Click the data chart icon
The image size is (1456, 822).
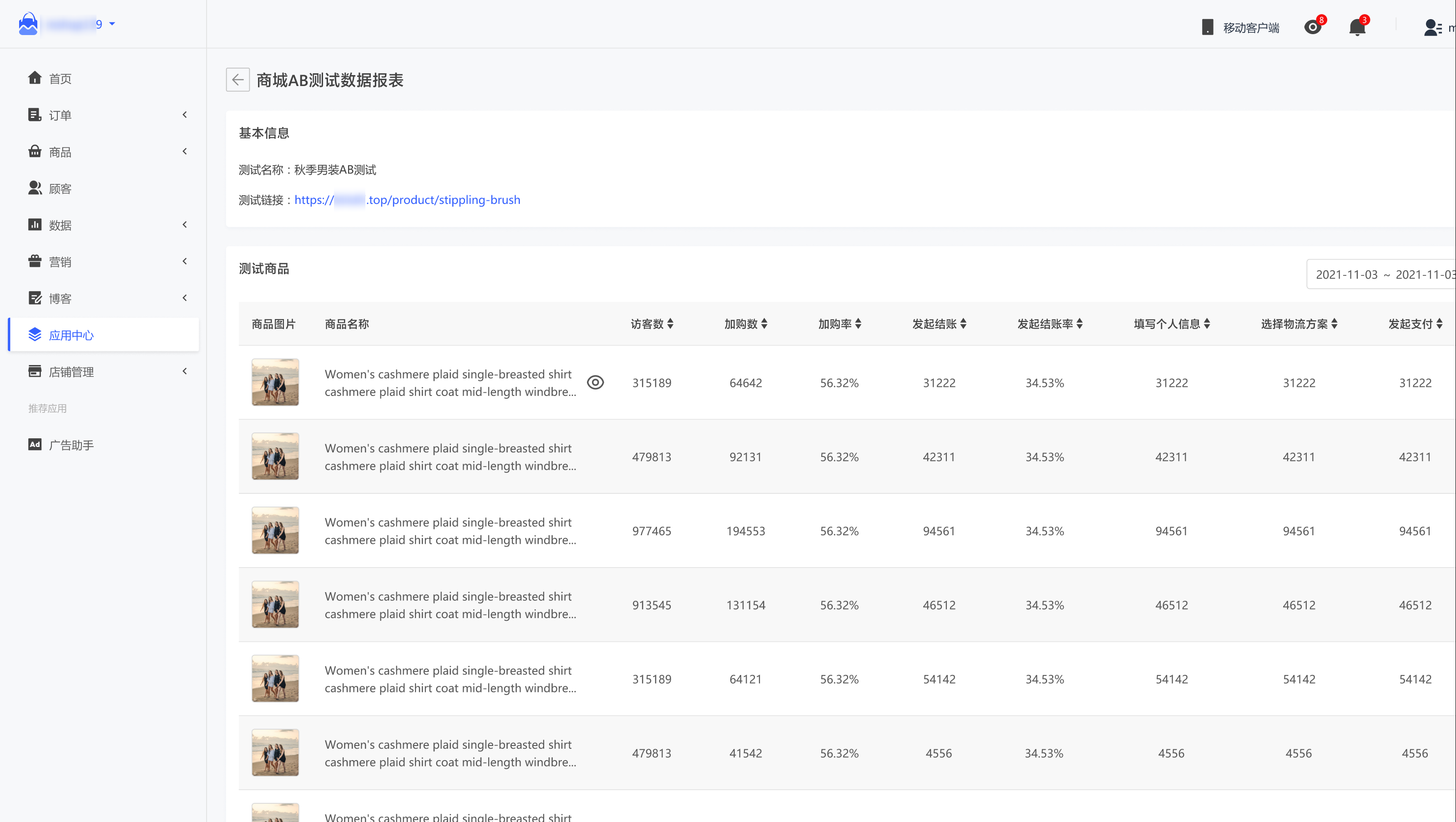point(35,224)
